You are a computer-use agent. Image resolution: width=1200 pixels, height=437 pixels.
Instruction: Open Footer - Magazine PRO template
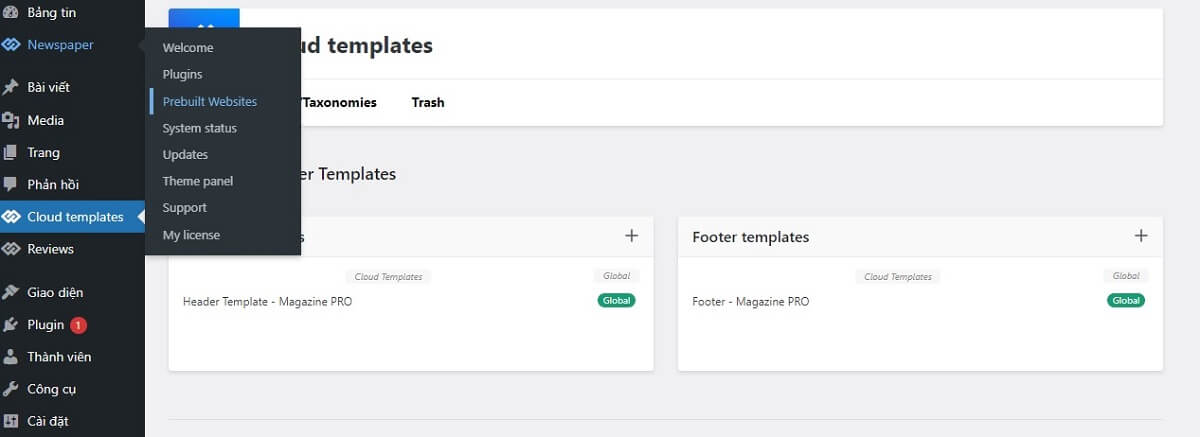750,301
